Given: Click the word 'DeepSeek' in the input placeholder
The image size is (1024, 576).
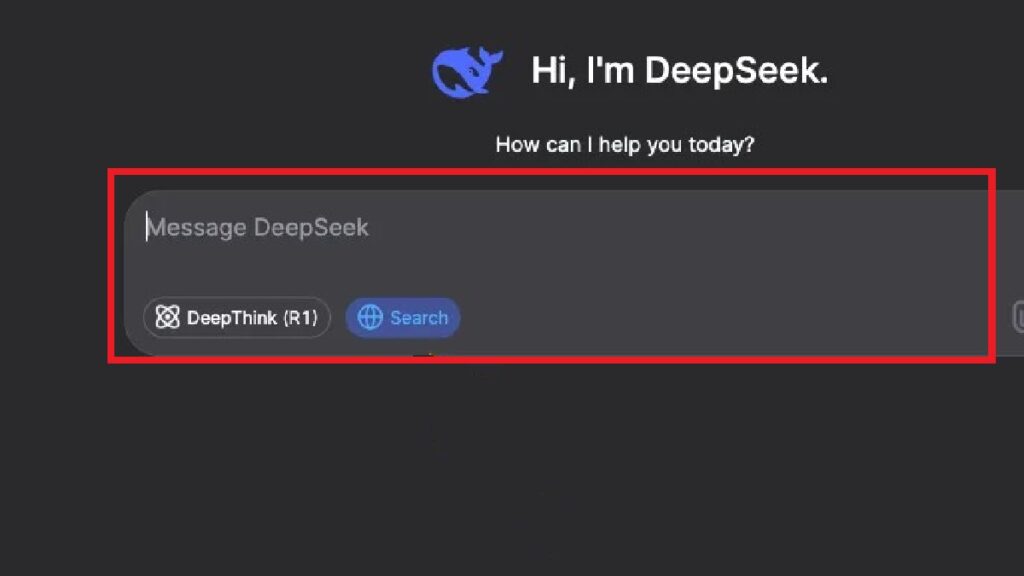Looking at the screenshot, I should 312,227.
